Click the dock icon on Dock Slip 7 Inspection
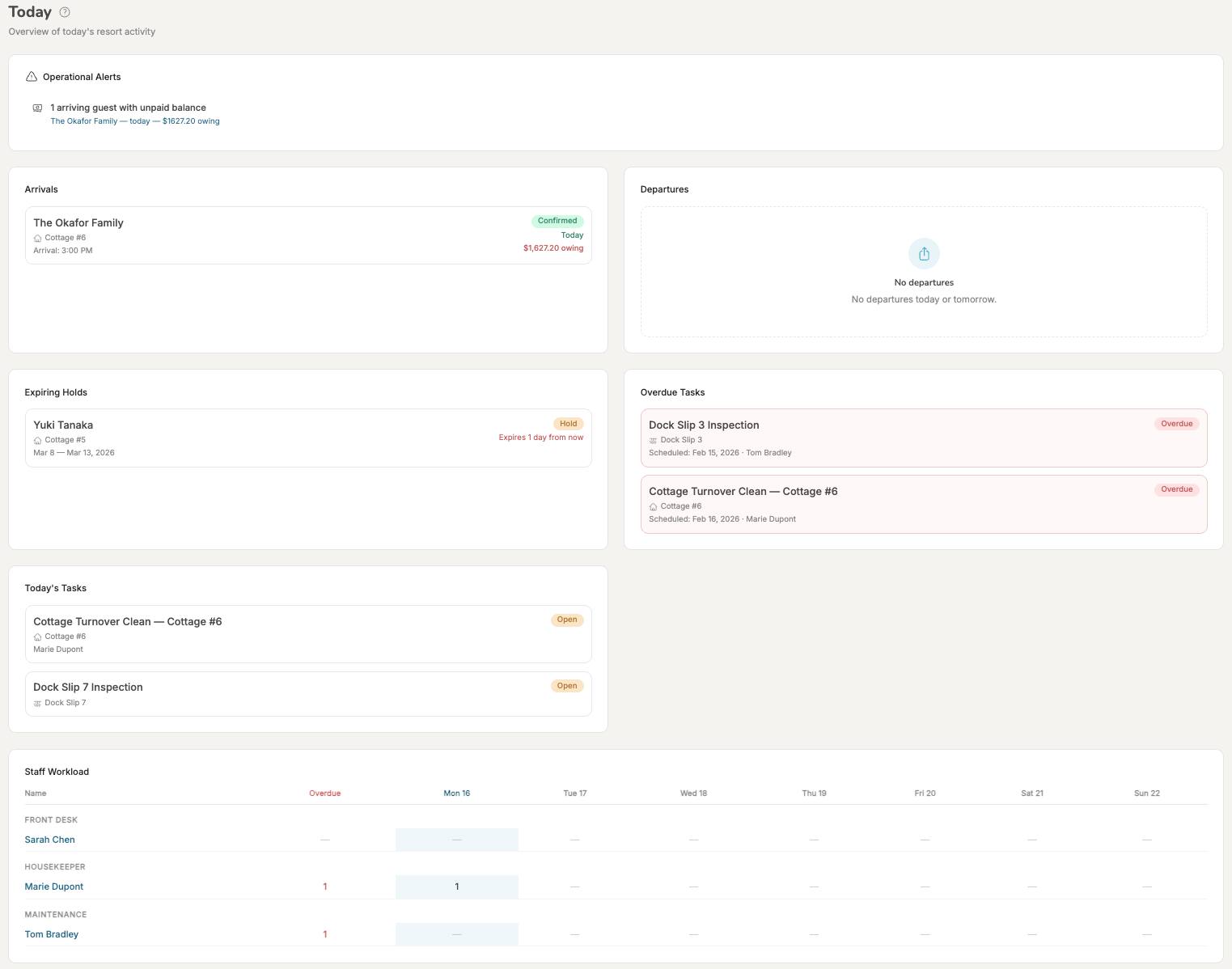Image resolution: width=1232 pixels, height=969 pixels. click(x=36, y=703)
